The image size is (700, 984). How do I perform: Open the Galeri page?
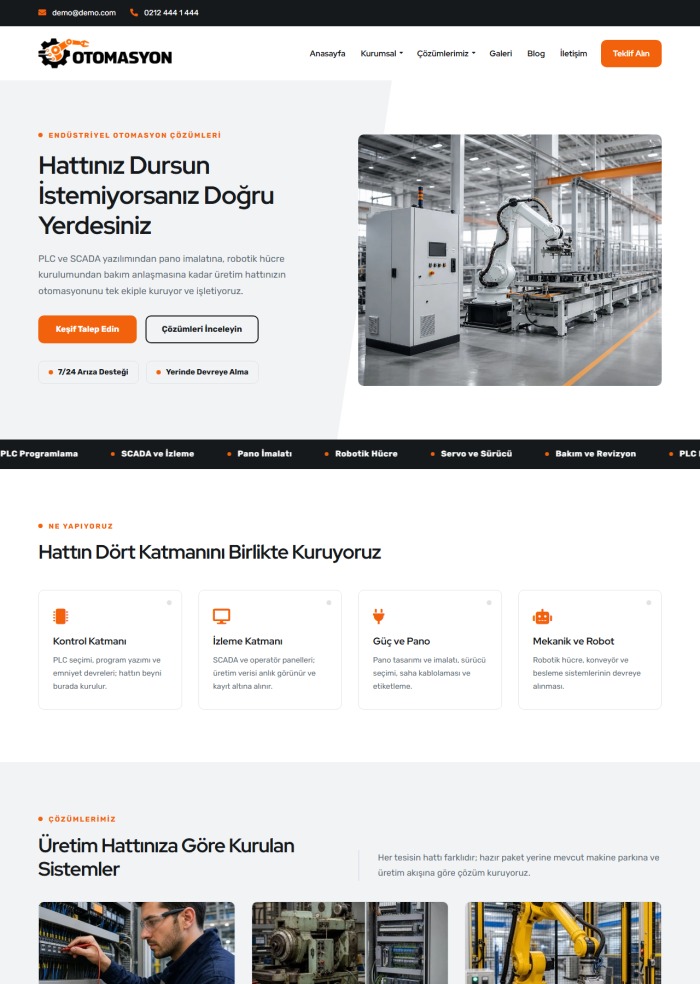[500, 53]
